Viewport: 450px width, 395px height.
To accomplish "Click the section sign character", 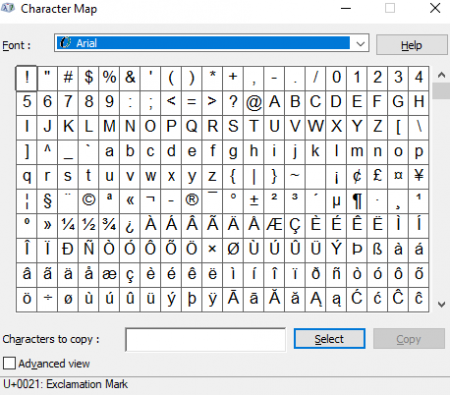I will click(47, 200).
